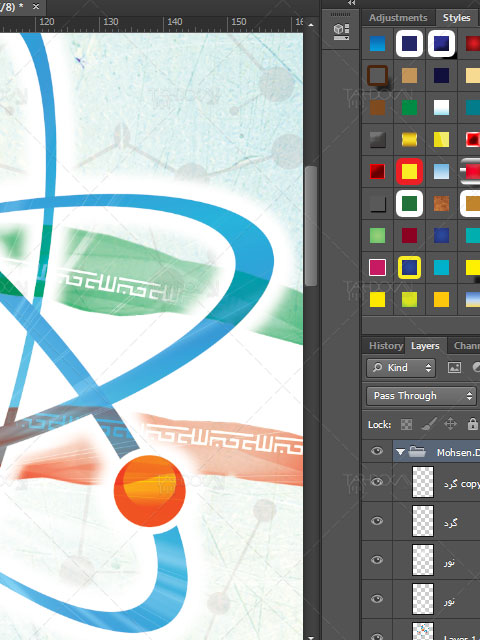Hide the Mohsen.D group layer

(x=377, y=451)
